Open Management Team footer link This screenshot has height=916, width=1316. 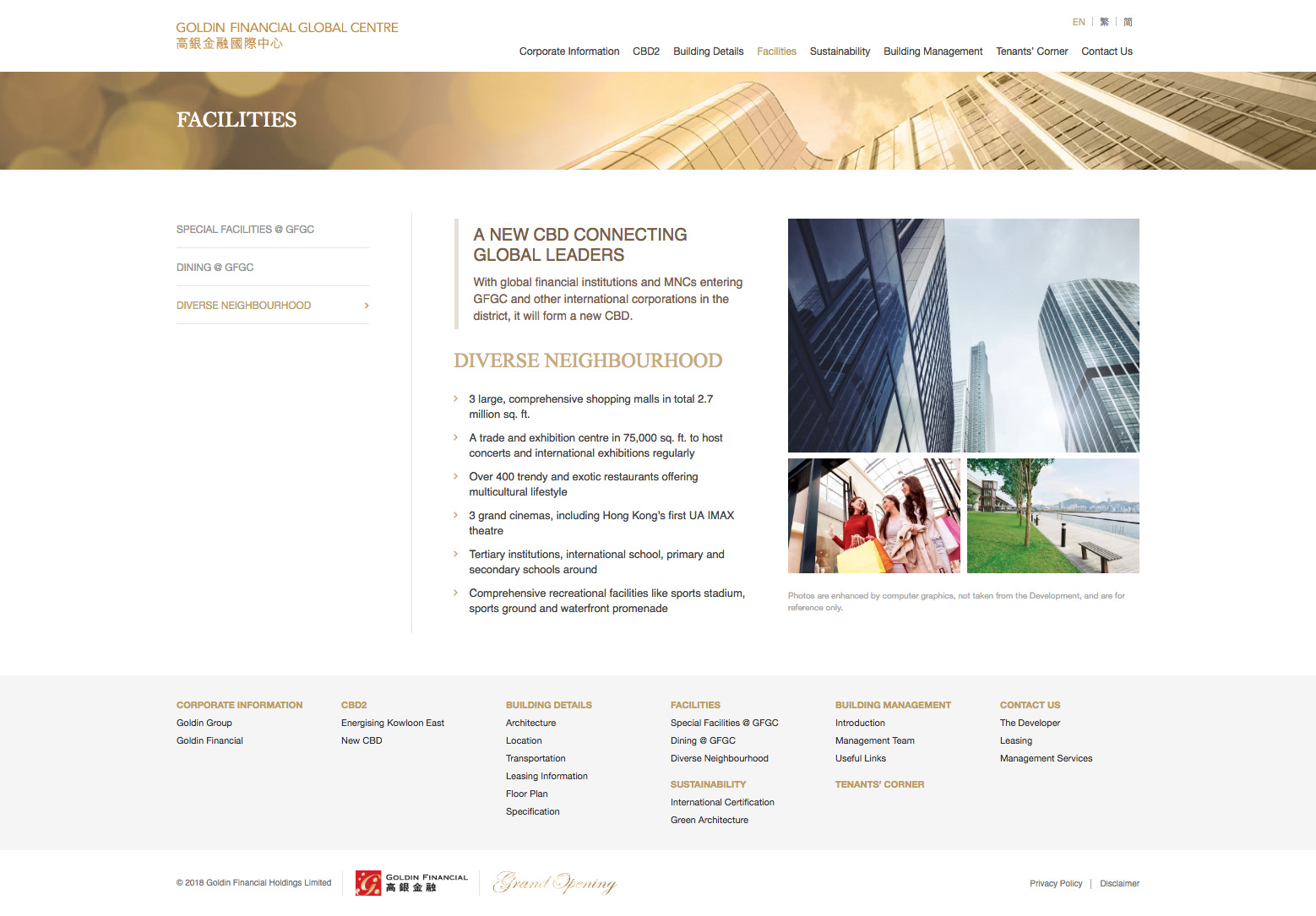[874, 741]
